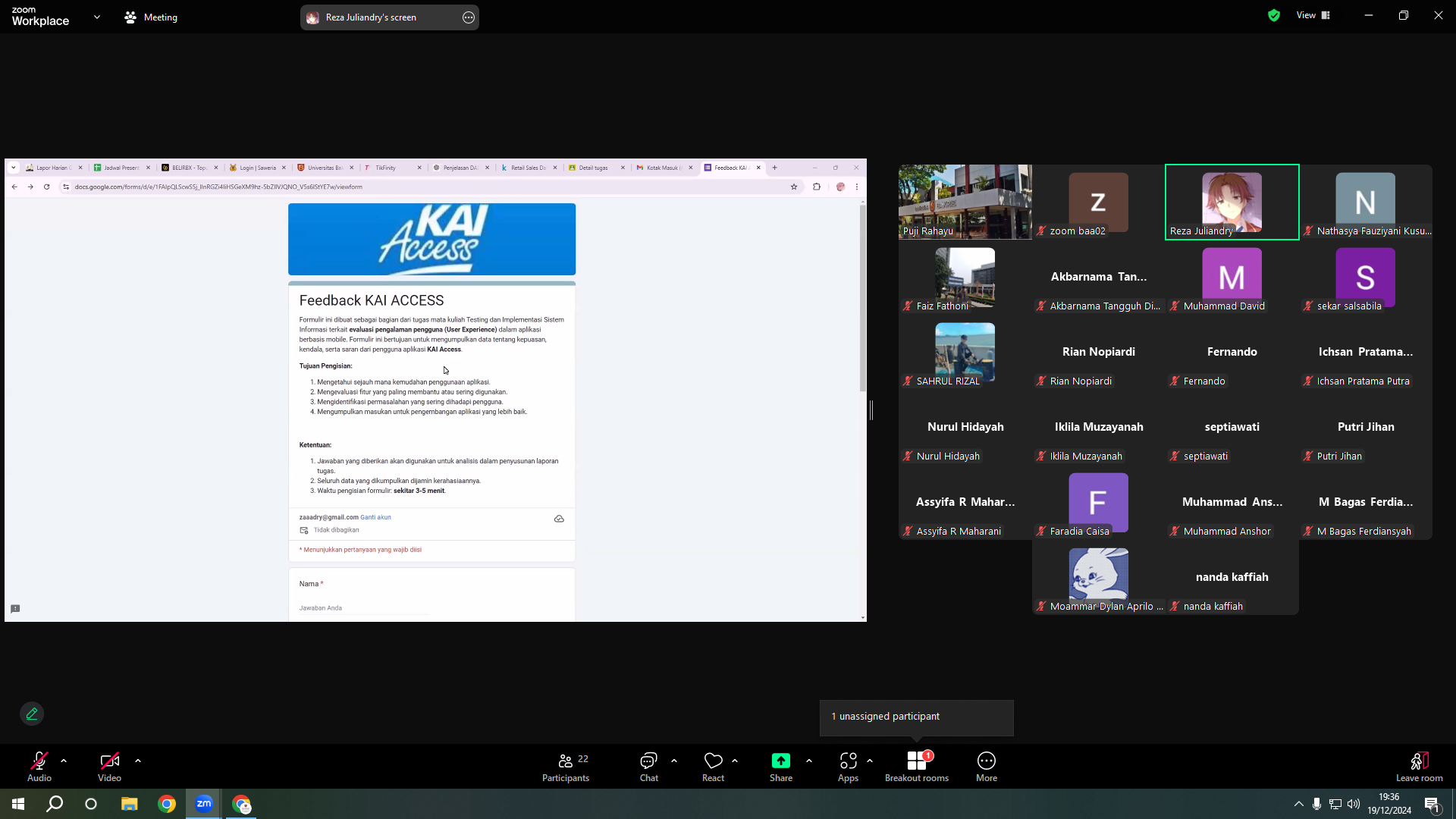Click the Ganti akun link

(x=375, y=517)
